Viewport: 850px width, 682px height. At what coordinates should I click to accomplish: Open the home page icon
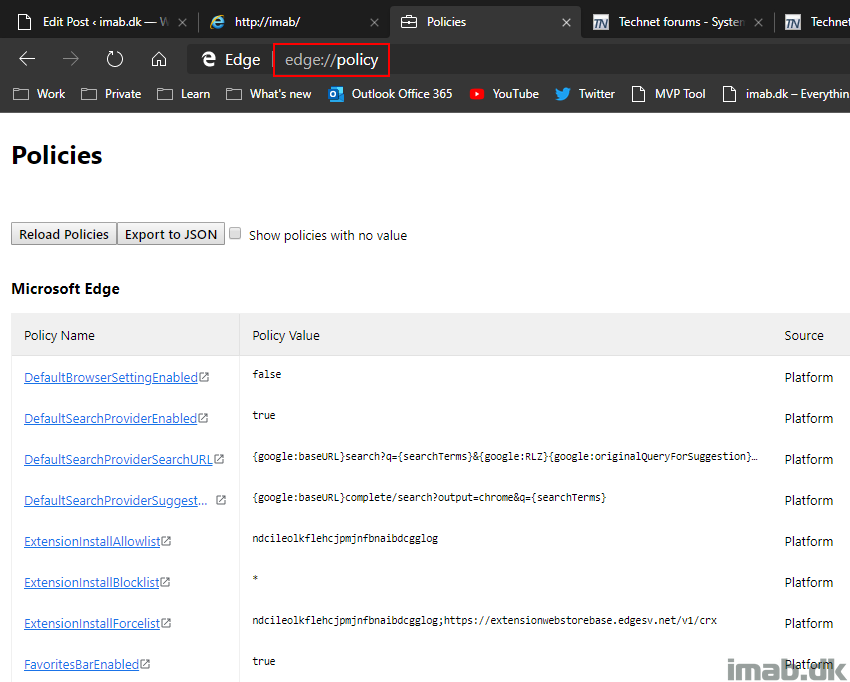[x=158, y=59]
